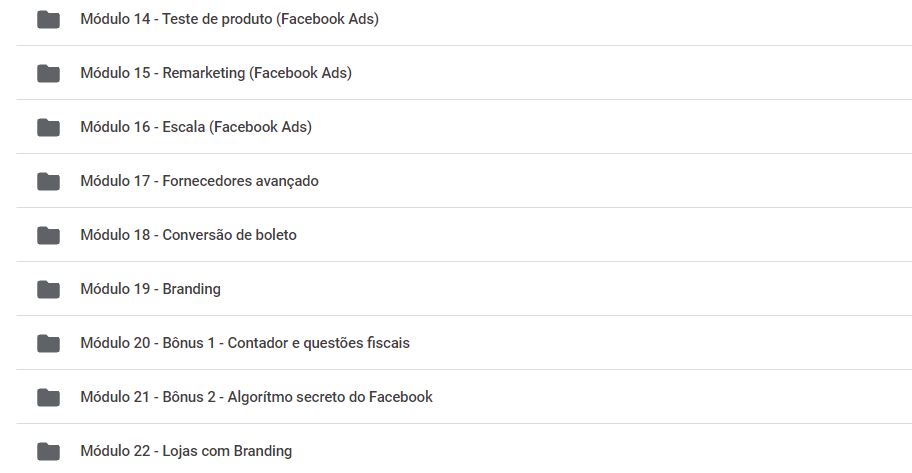Click empty row area of Módulo 19 Branding
Screen dimensions: 912x473
564,289
